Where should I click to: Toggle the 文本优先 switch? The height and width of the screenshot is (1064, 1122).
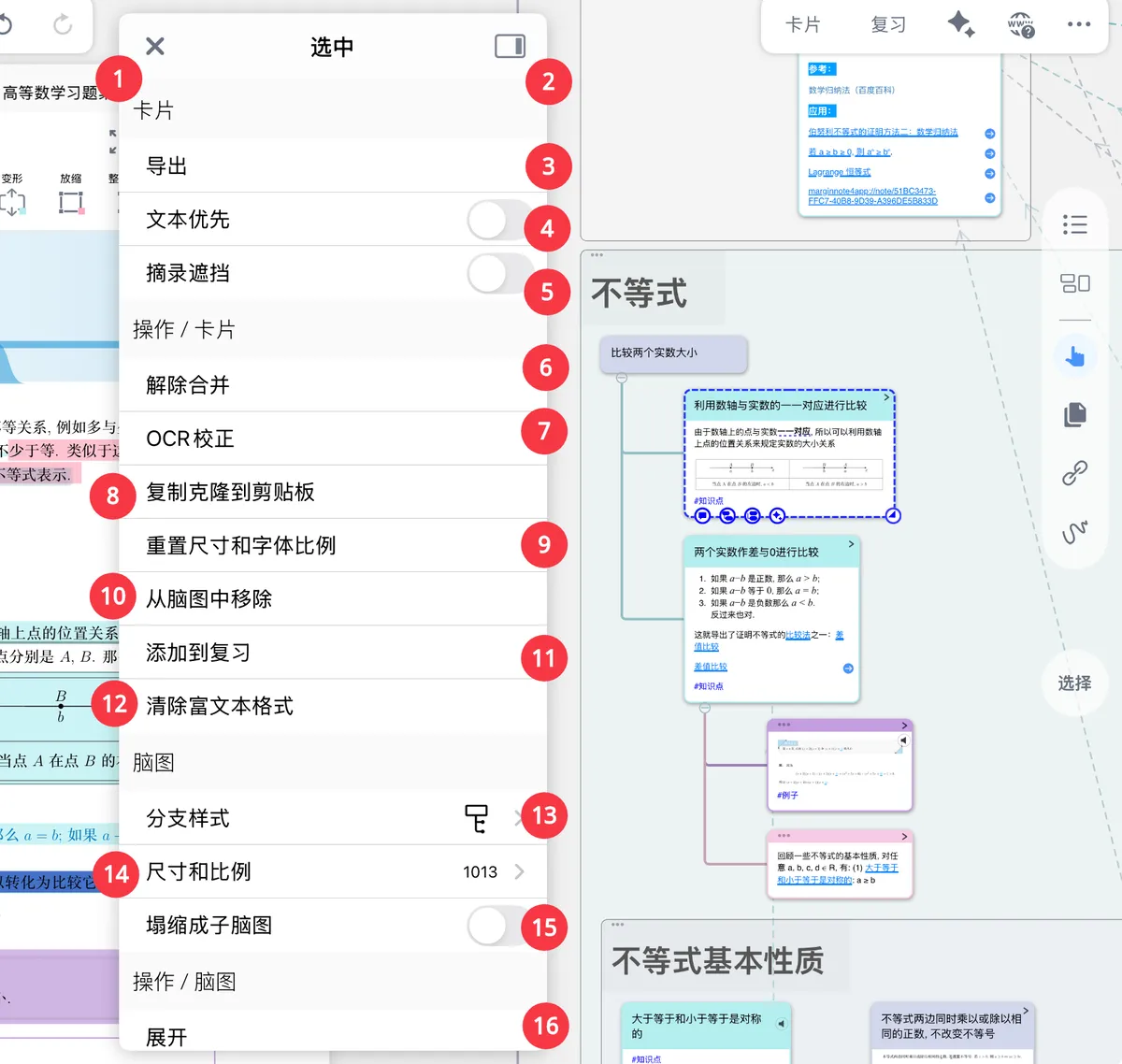(x=497, y=220)
